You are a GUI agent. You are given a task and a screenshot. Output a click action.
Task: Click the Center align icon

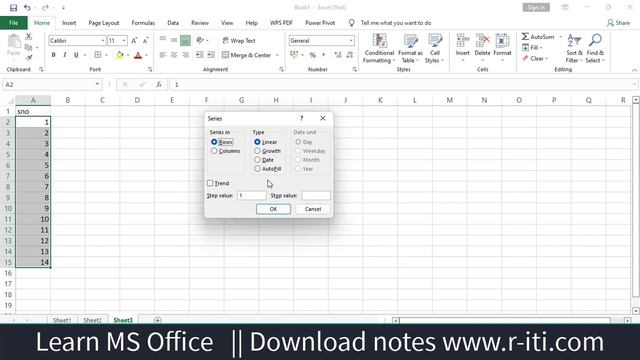coord(174,55)
